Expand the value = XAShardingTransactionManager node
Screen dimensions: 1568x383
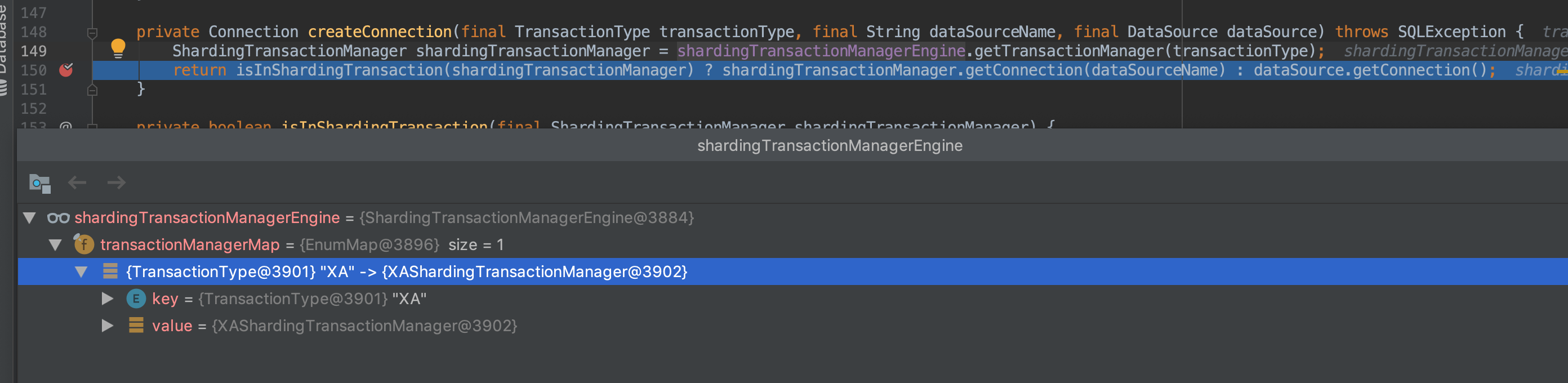coord(108,326)
